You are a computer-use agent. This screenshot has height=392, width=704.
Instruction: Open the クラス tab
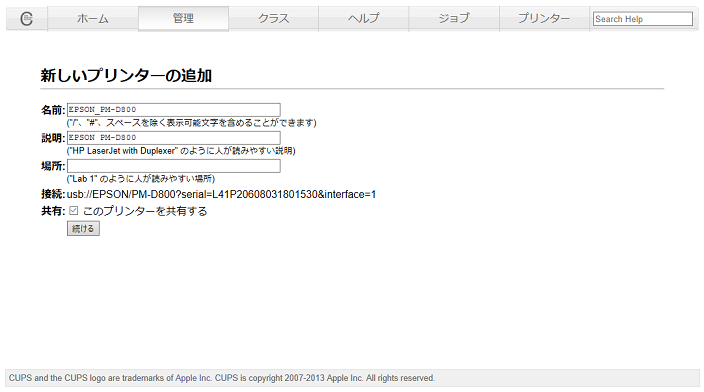click(x=273, y=18)
